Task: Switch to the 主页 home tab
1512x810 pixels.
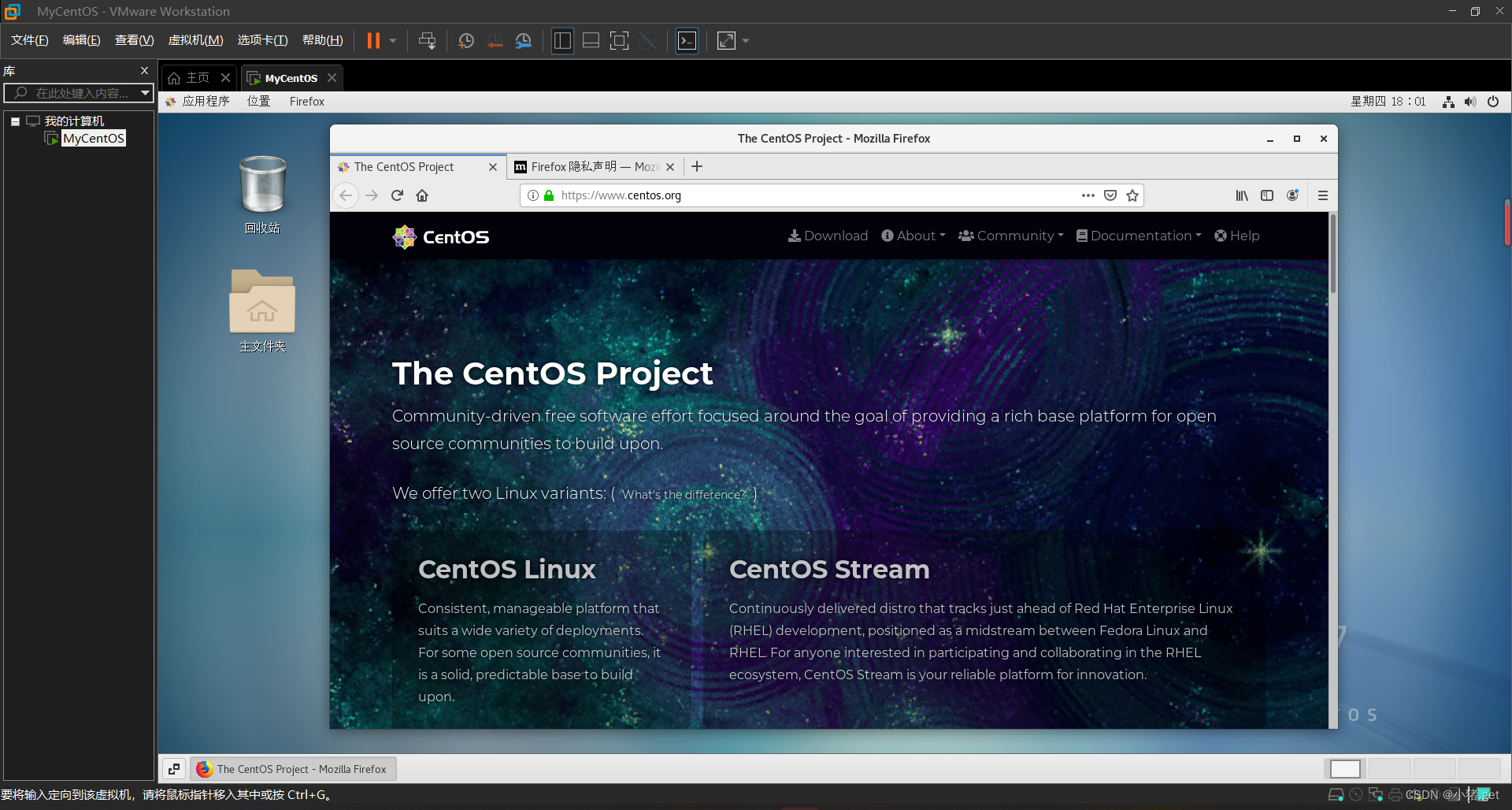Action: [x=190, y=78]
